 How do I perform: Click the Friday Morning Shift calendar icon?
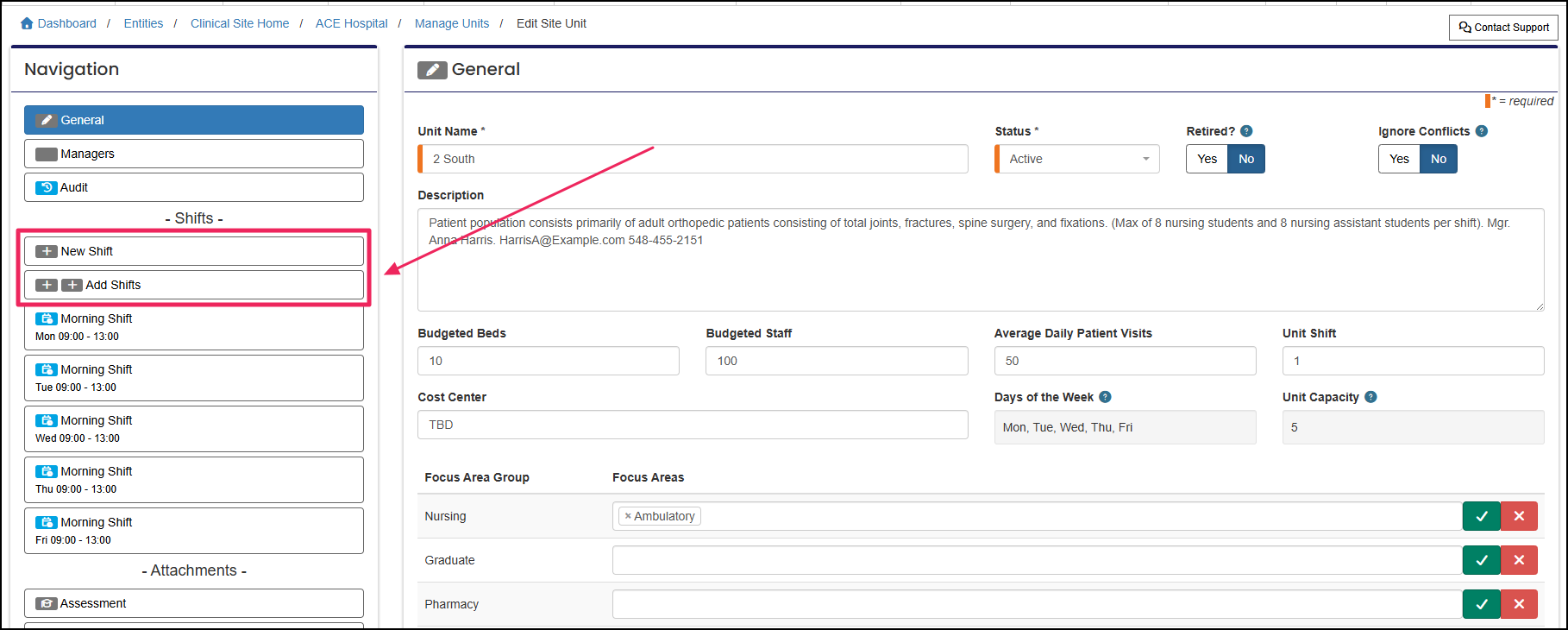click(47, 522)
